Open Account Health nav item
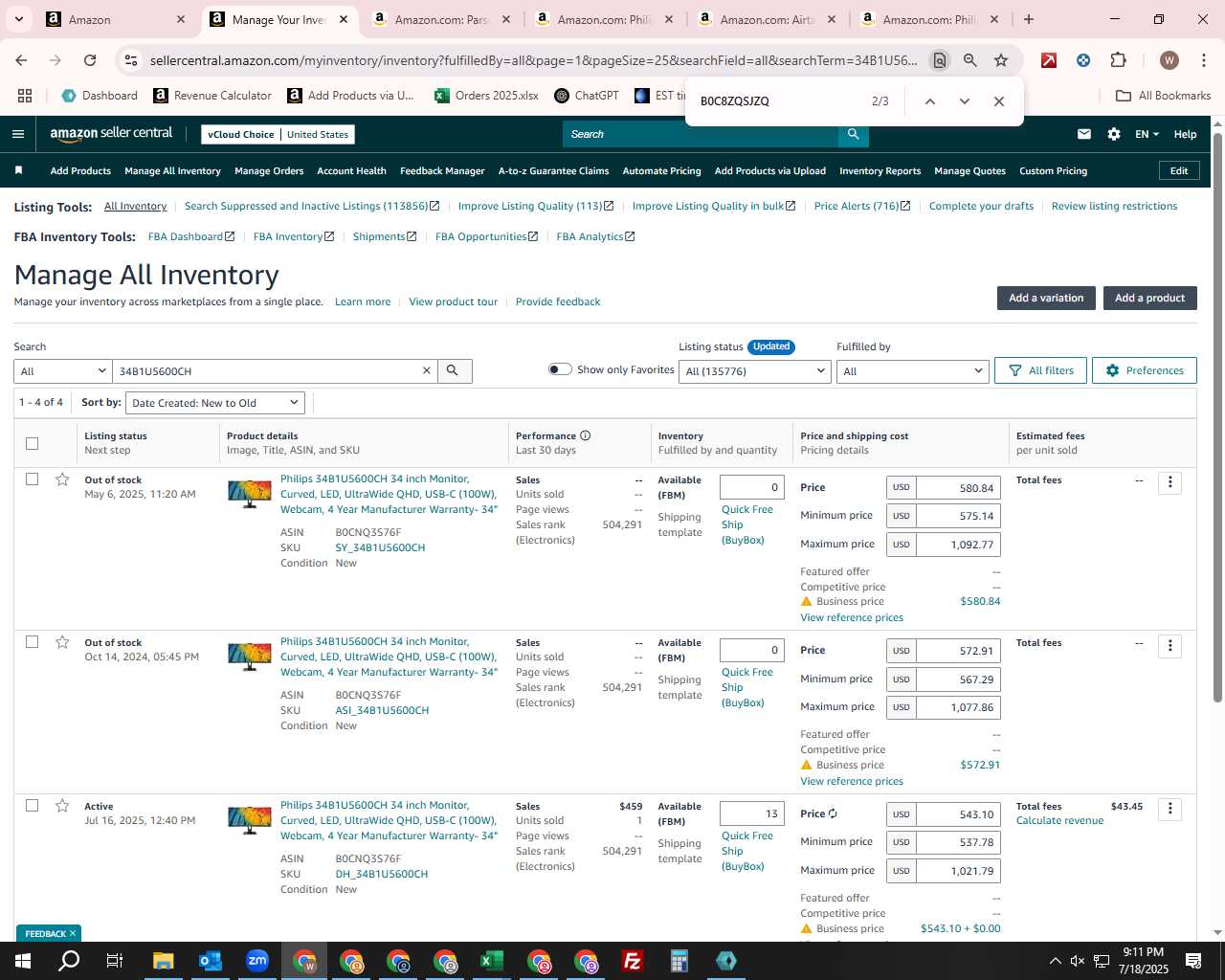This screenshot has height=980, width=1225. 351,171
